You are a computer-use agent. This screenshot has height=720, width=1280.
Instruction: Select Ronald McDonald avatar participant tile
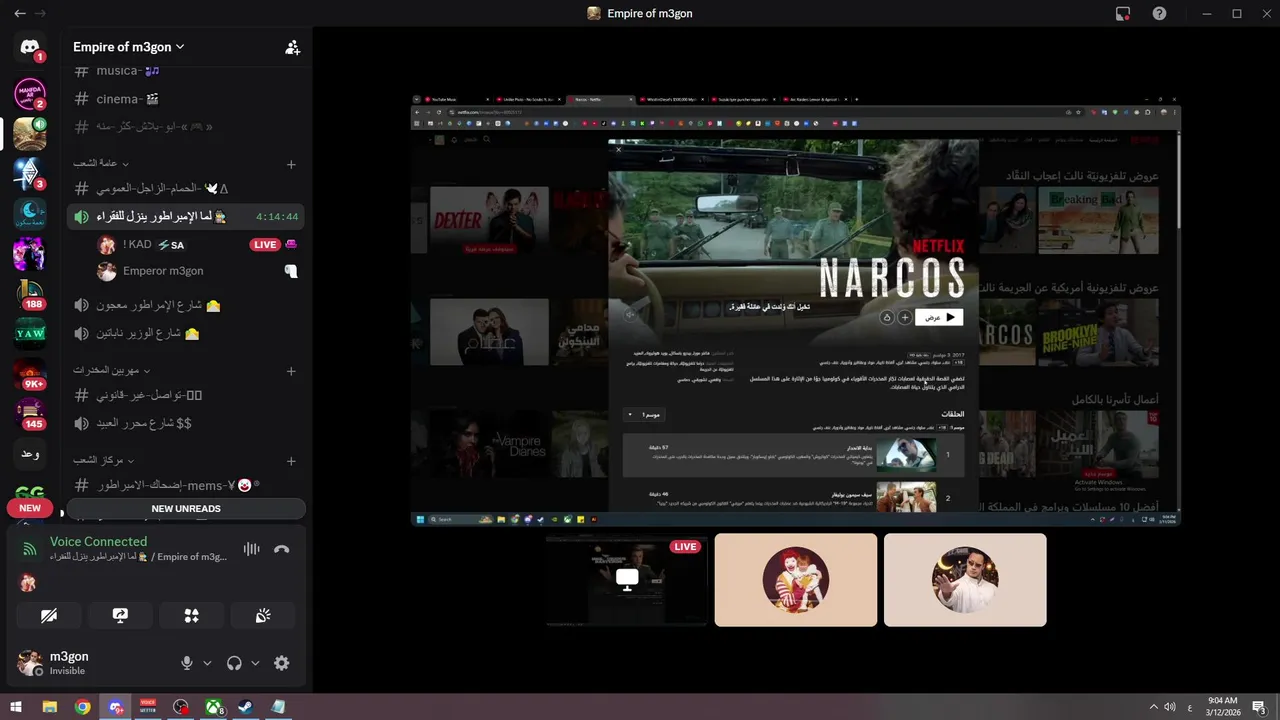(x=796, y=580)
